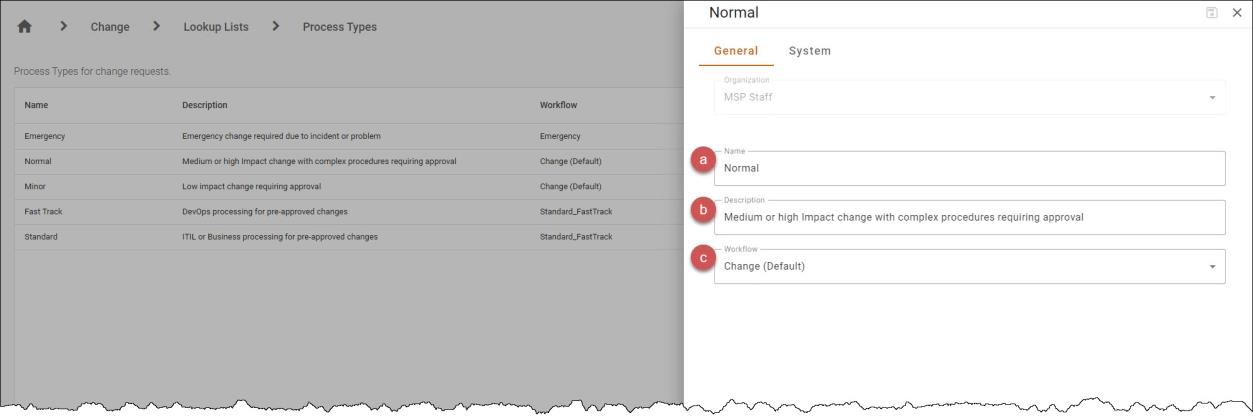
Task: Open the Minor process type row
Action: click(x=349, y=187)
